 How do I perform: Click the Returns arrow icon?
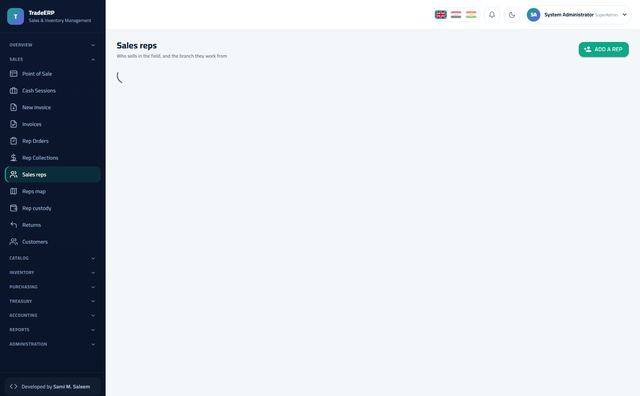(x=13, y=225)
